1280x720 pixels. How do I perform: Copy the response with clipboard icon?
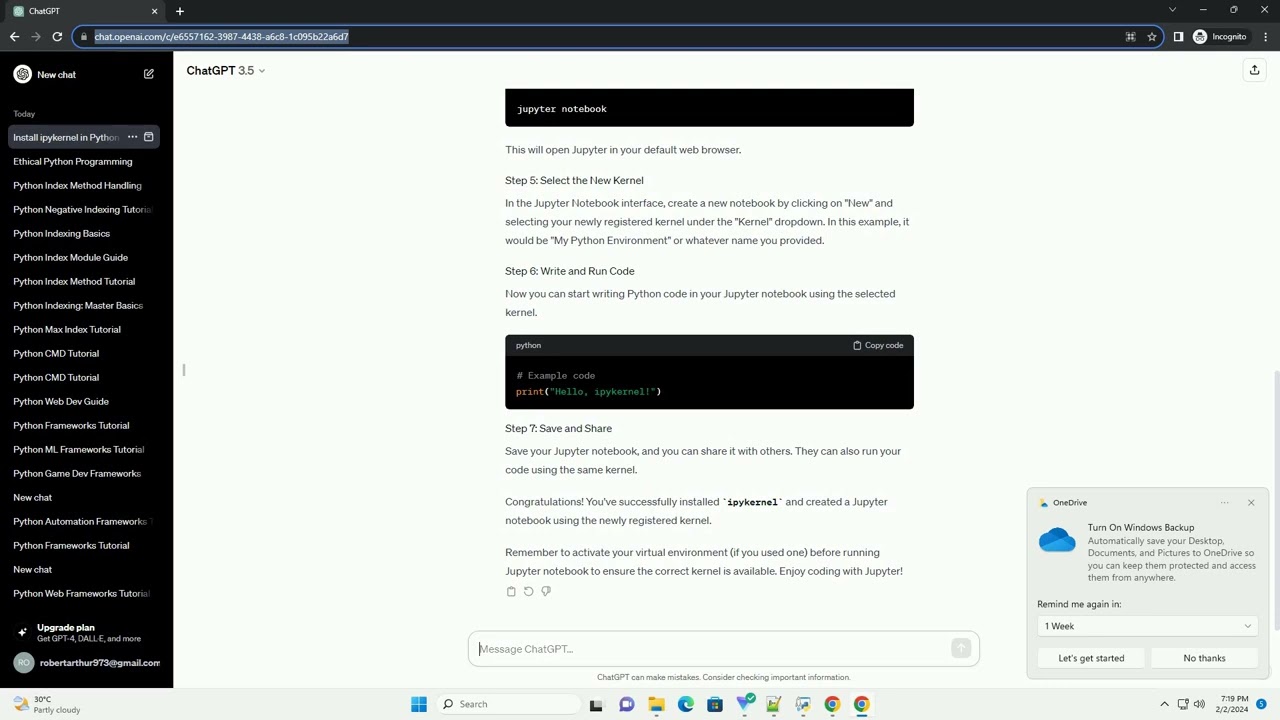(511, 591)
